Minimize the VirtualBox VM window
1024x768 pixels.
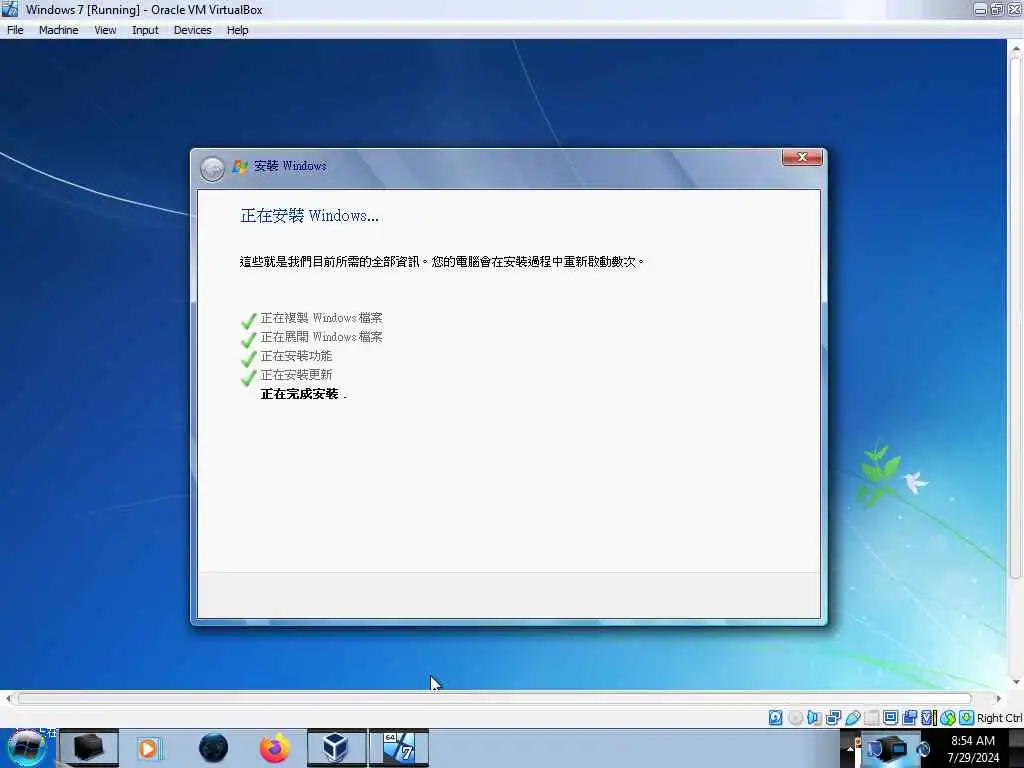[980, 10]
